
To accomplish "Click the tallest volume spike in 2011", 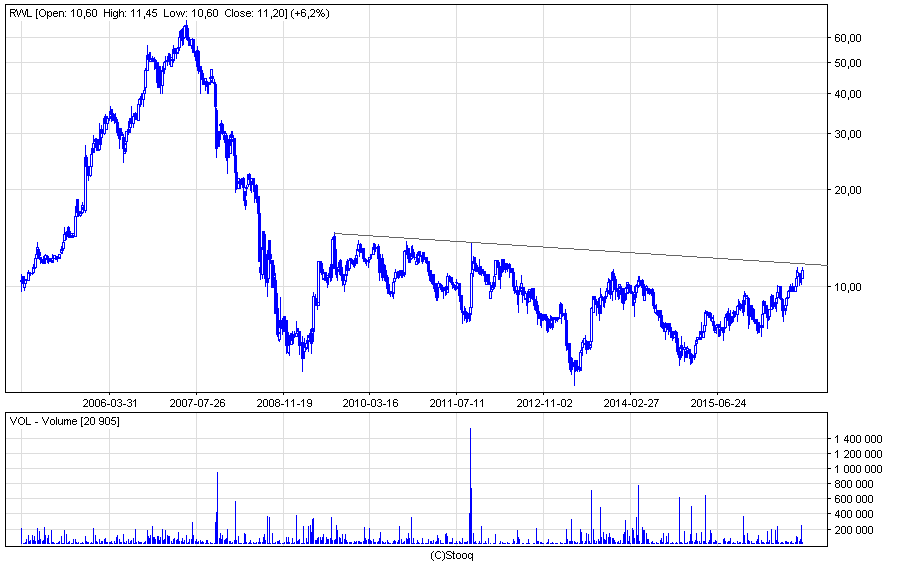I will pyautogui.click(x=471, y=486).
